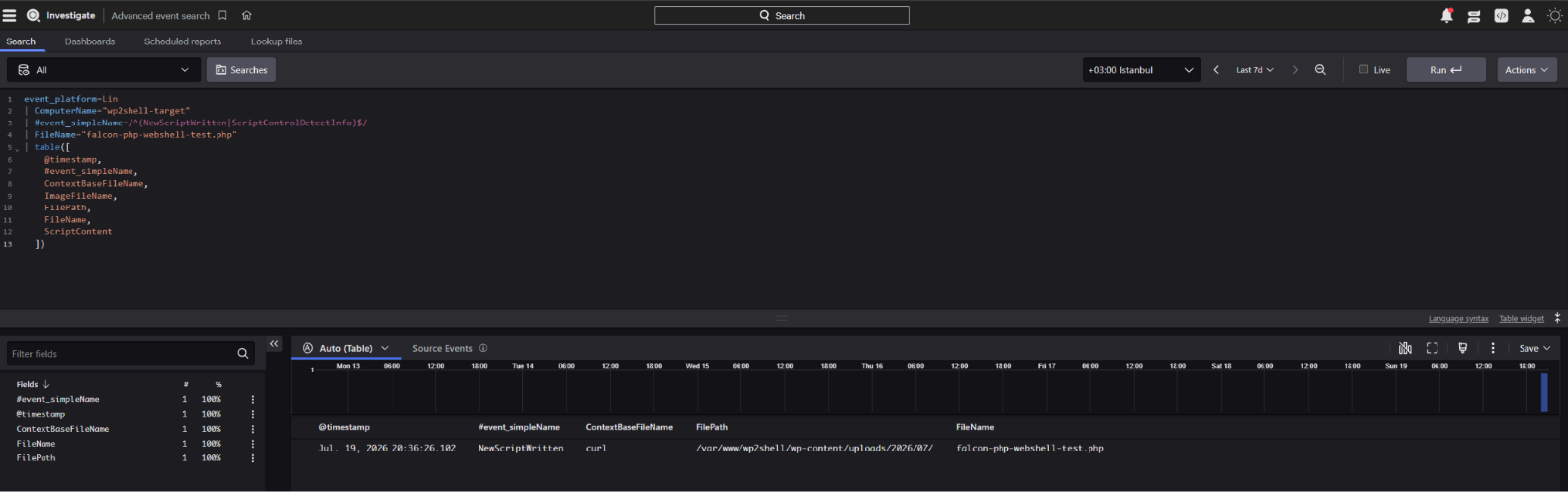Screen dimensions: 1568x492
Task: Open the hamburger navigation menu
Action: coord(10,15)
